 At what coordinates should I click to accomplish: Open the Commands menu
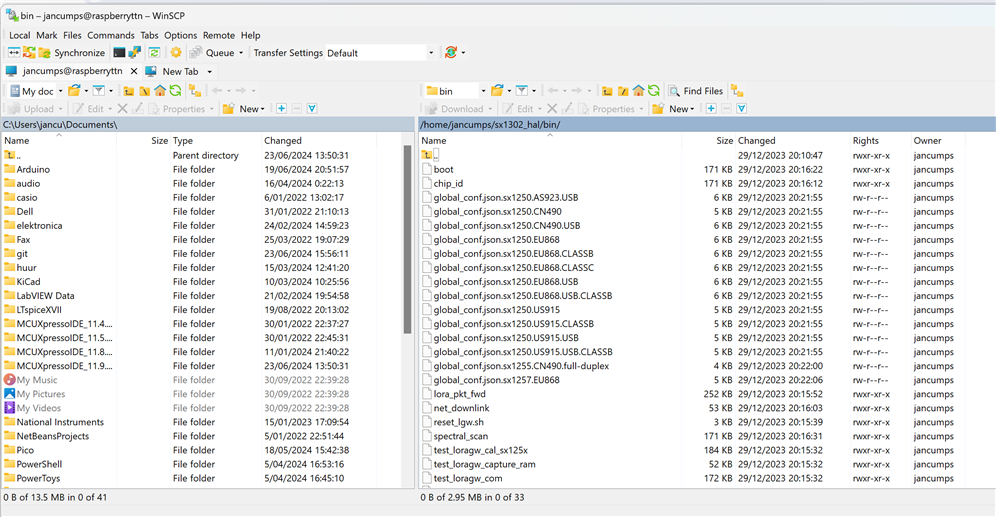pyautogui.click(x=110, y=35)
